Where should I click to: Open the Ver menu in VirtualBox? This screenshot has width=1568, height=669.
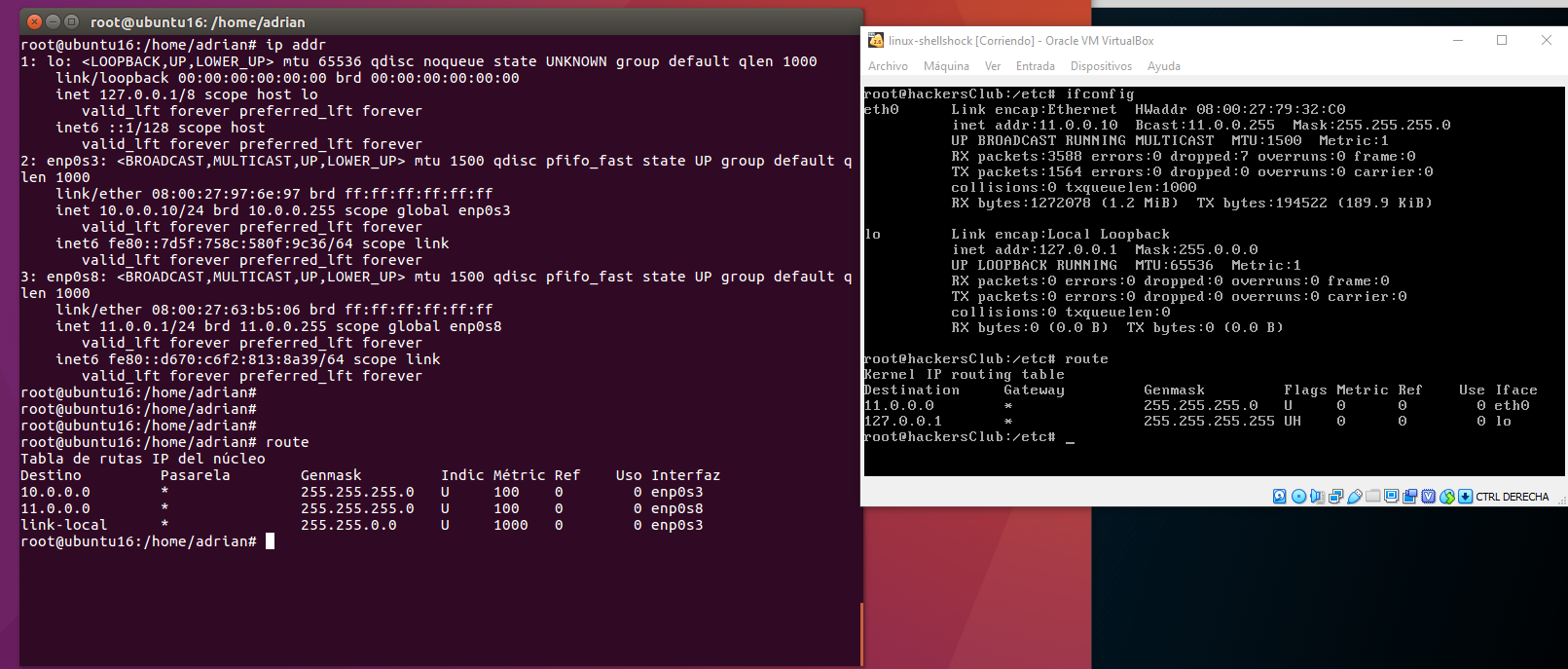(x=993, y=66)
